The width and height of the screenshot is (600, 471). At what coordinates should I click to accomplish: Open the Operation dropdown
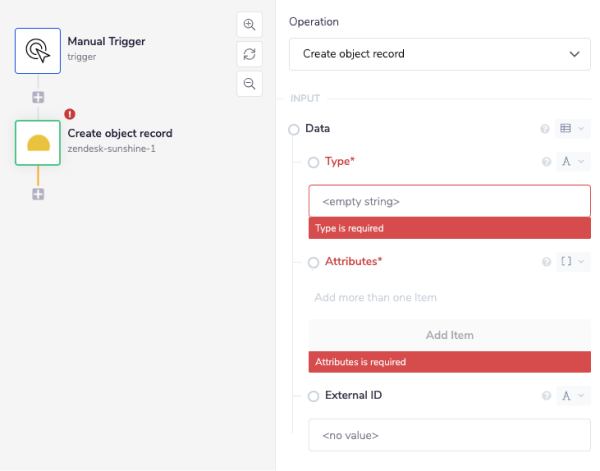click(440, 54)
